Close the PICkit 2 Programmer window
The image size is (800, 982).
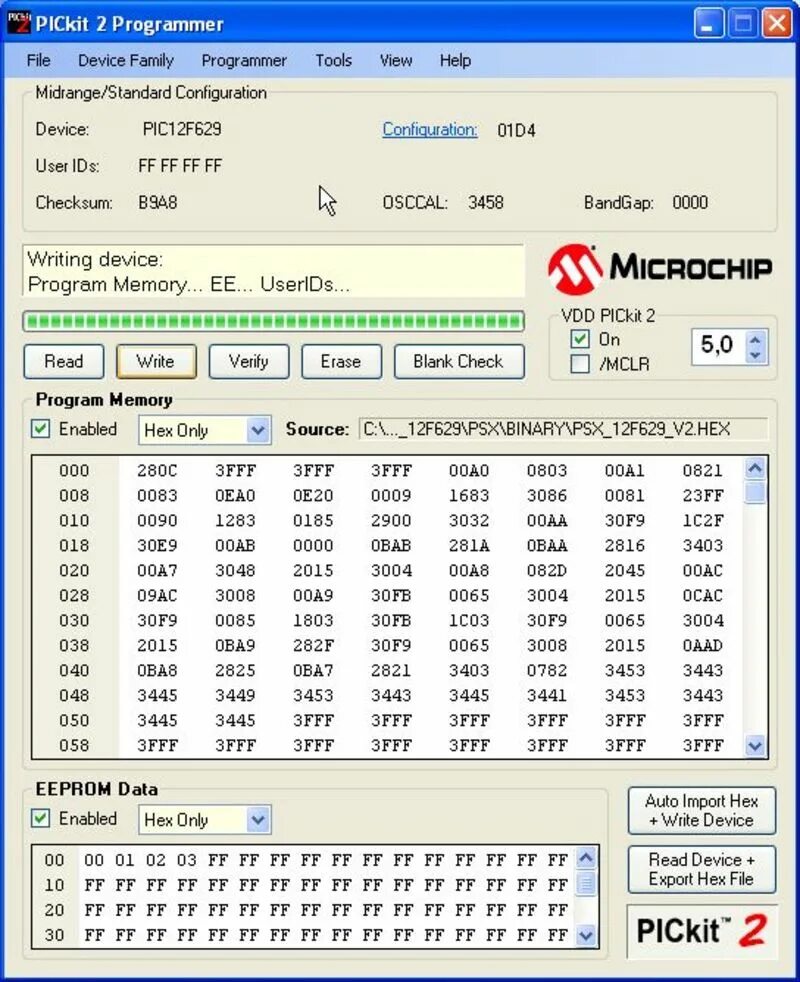pyautogui.click(x=777, y=24)
